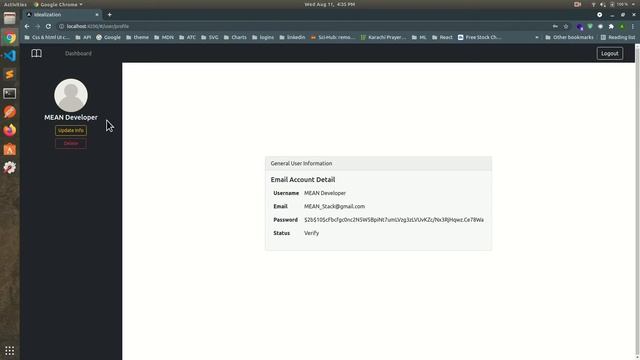Go back with the browser back arrow
The width and height of the screenshot is (640, 360).
tap(27, 26)
